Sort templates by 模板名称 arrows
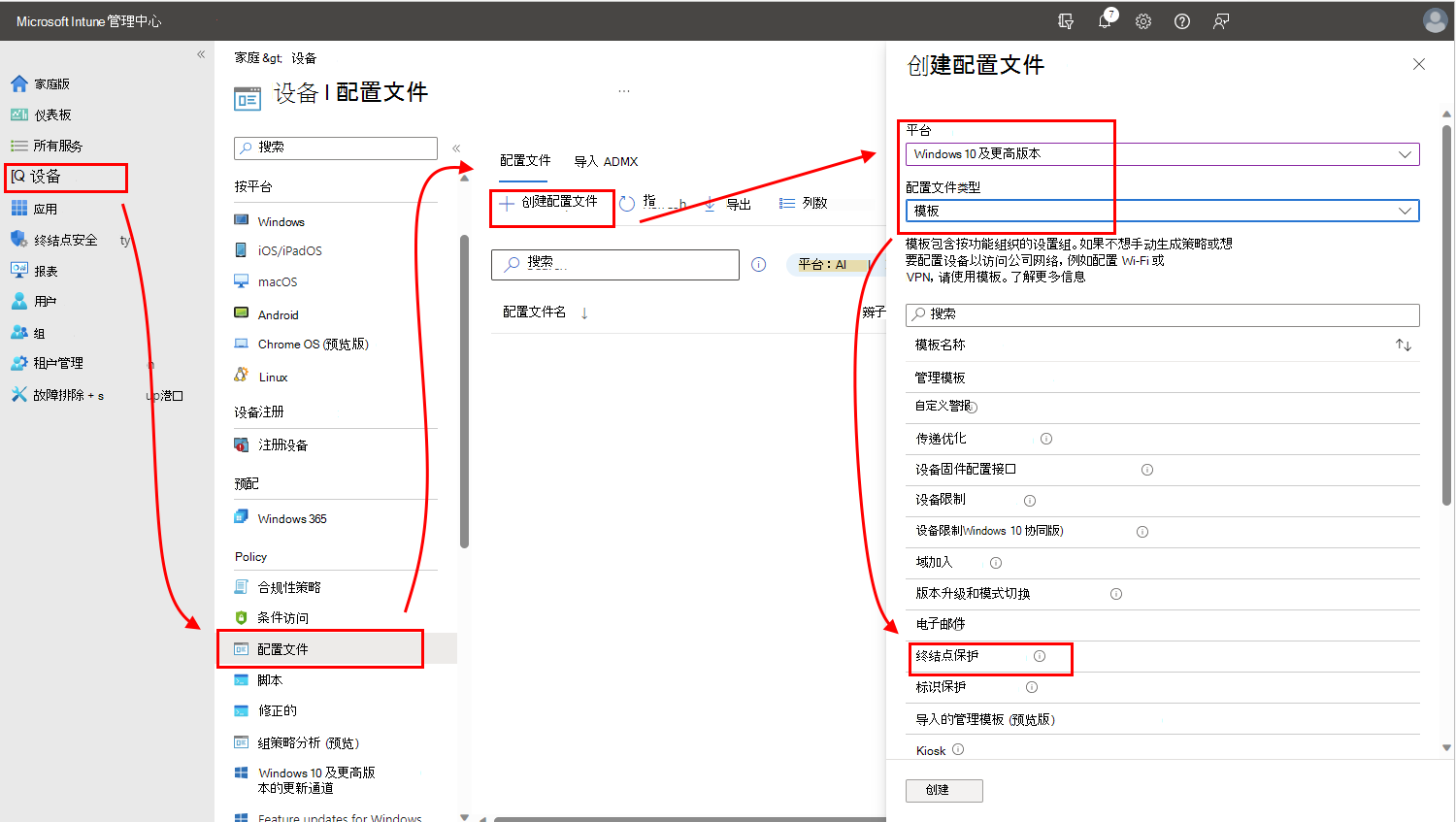 coord(1404,345)
